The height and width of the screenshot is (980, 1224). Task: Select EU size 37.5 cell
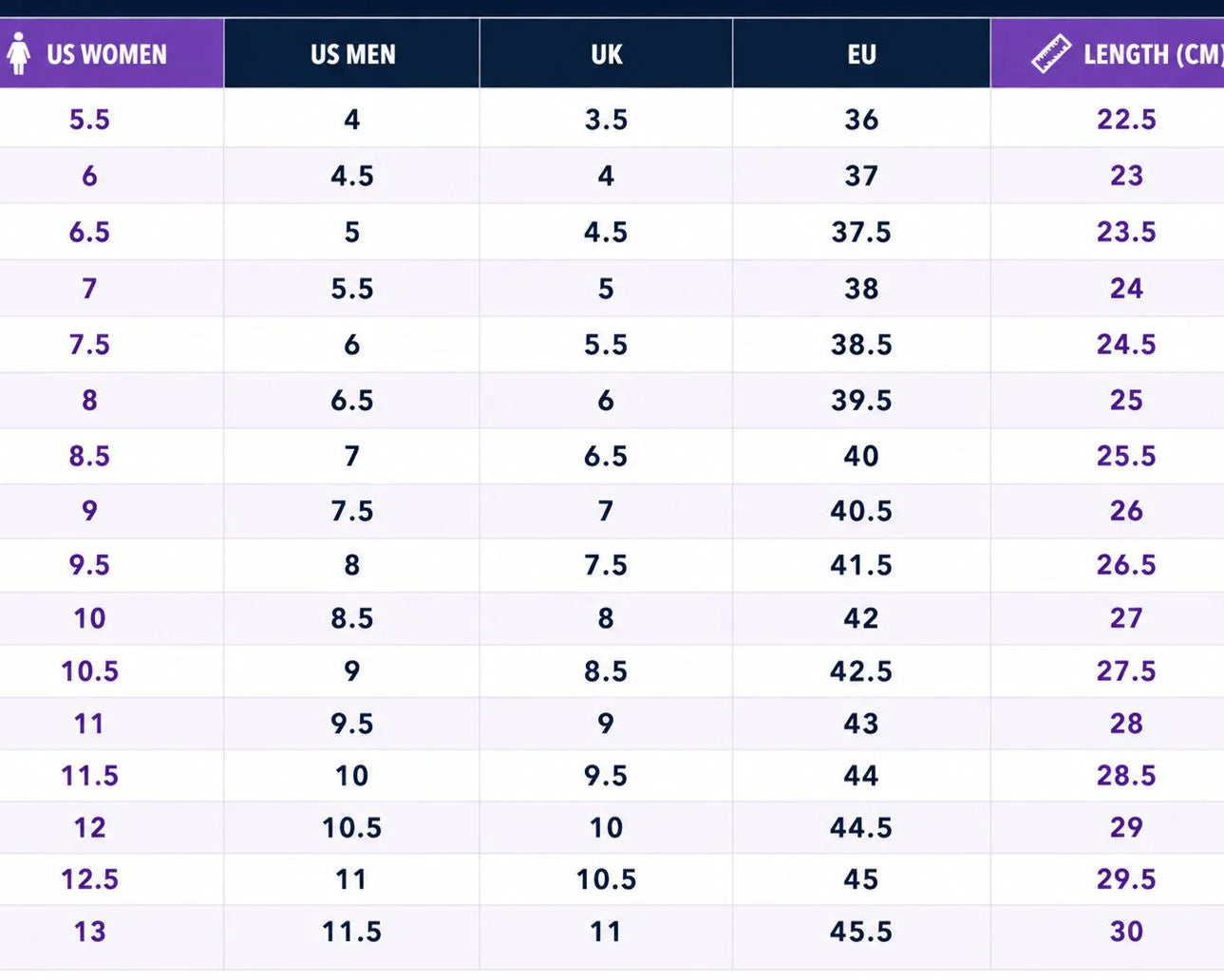[x=861, y=232]
